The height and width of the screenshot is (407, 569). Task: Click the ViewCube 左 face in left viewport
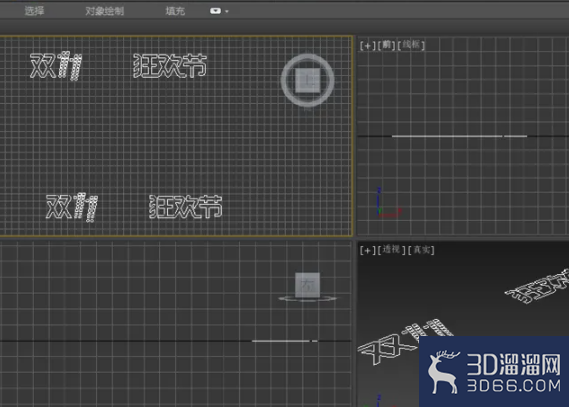coord(307,285)
